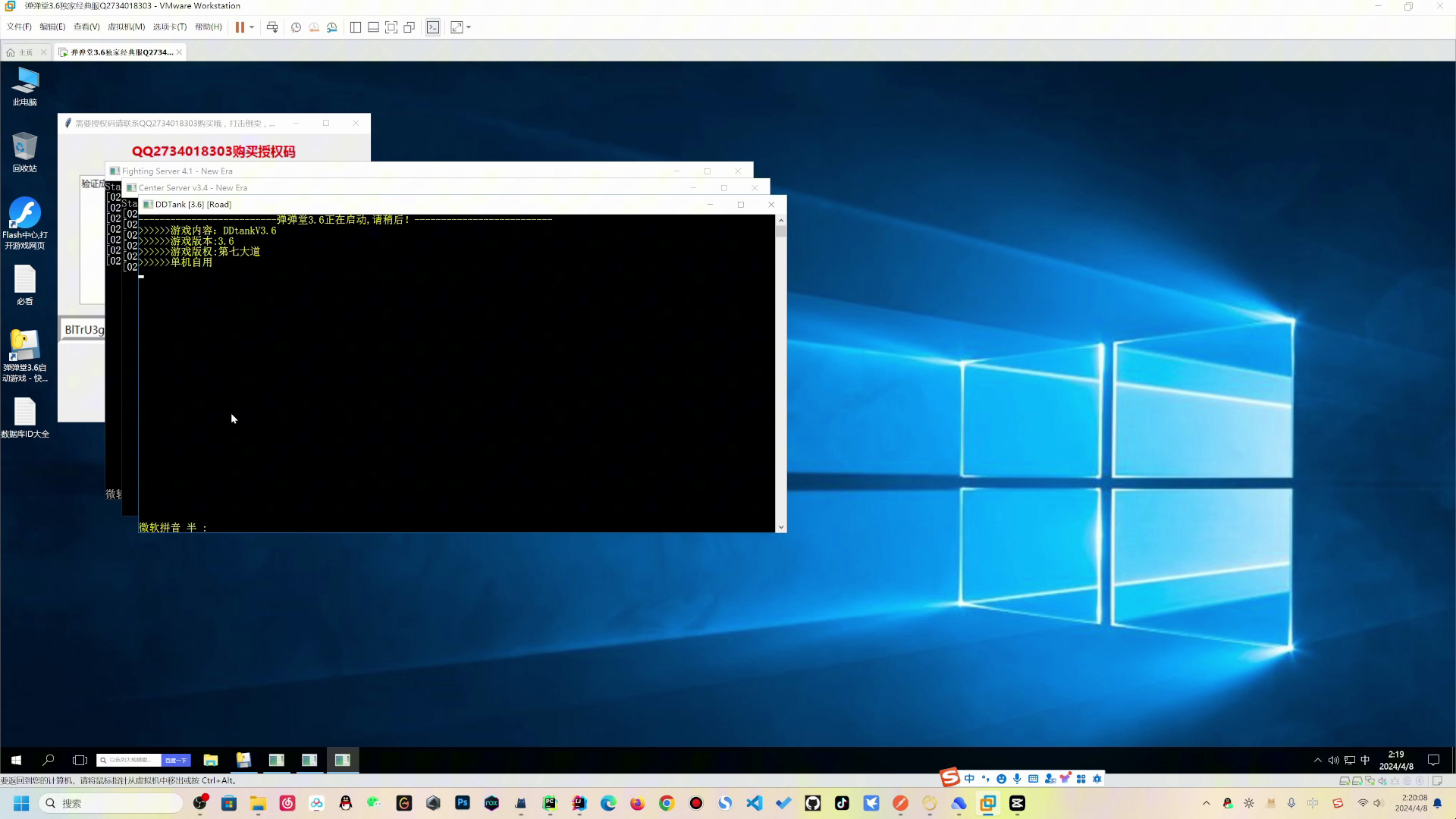
Task: Toggle Sogou punctuation mode button
Action: point(985,779)
